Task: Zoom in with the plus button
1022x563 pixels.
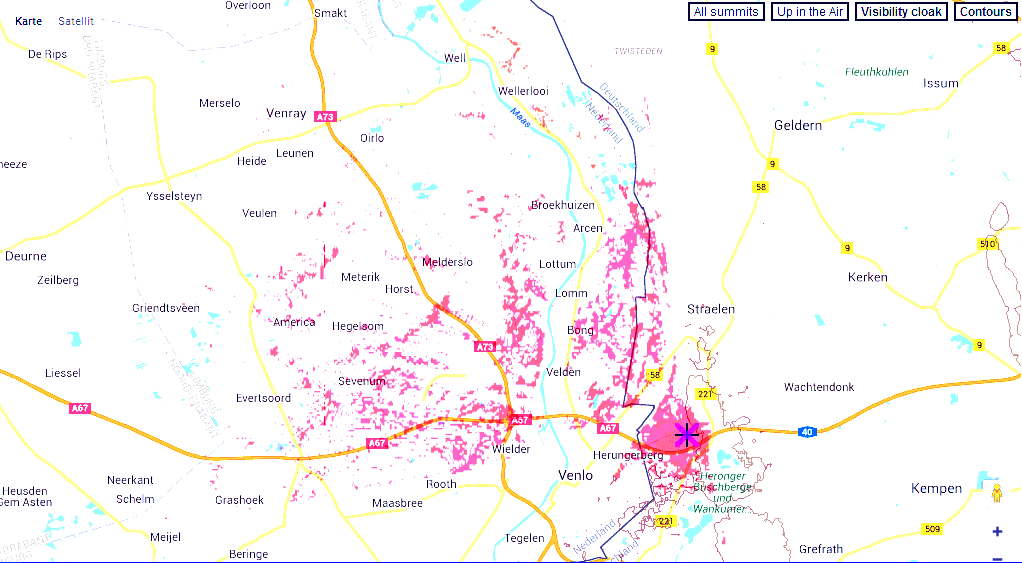Action: coord(997,531)
